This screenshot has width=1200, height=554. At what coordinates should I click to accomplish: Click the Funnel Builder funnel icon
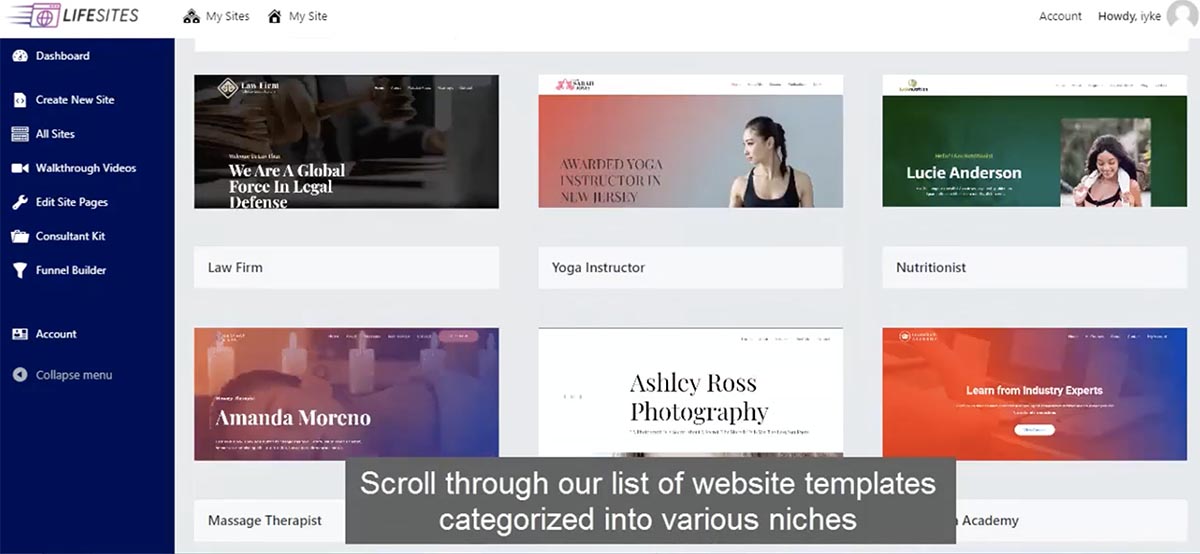[x=19, y=270]
